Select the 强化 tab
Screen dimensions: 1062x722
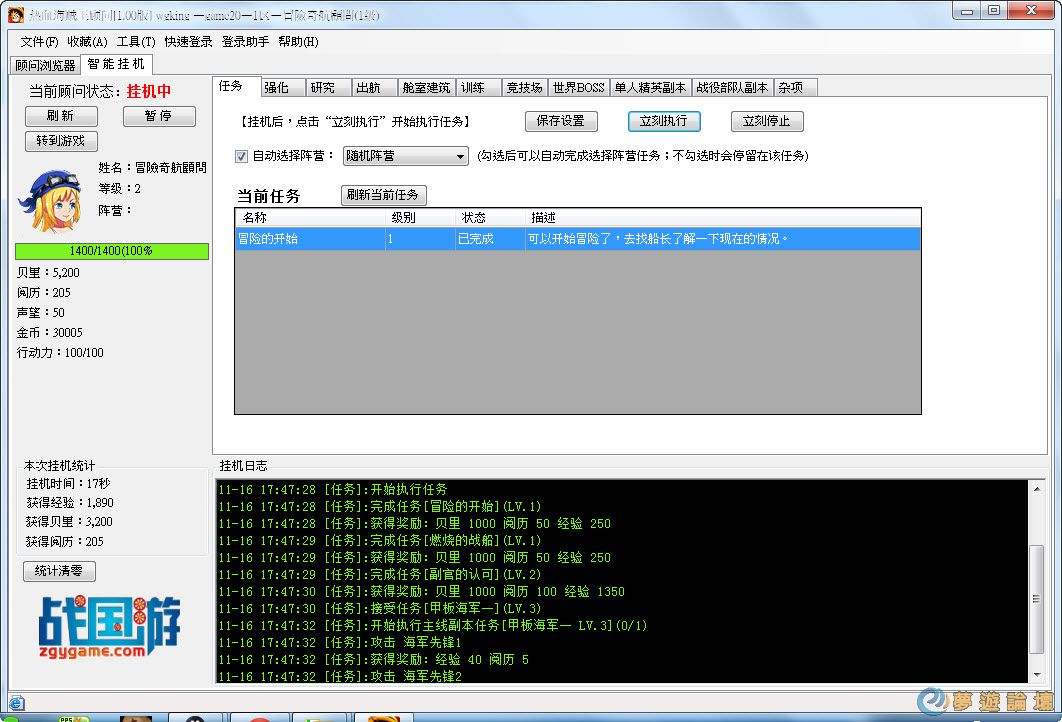coord(277,88)
